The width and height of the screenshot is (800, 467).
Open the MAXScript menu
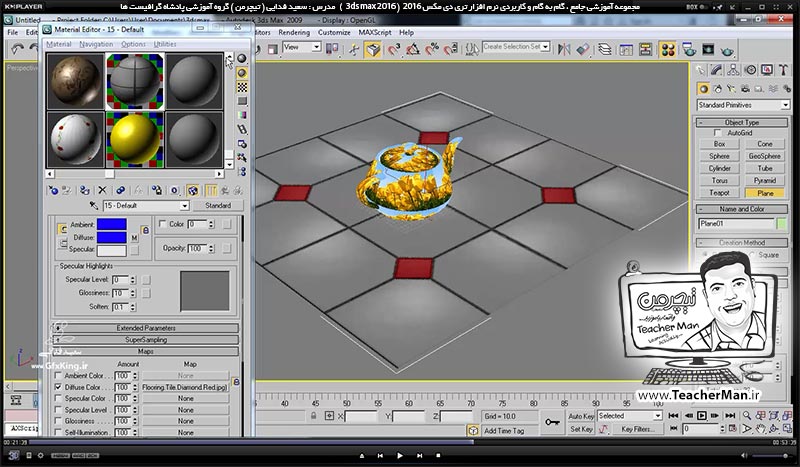tap(374, 32)
